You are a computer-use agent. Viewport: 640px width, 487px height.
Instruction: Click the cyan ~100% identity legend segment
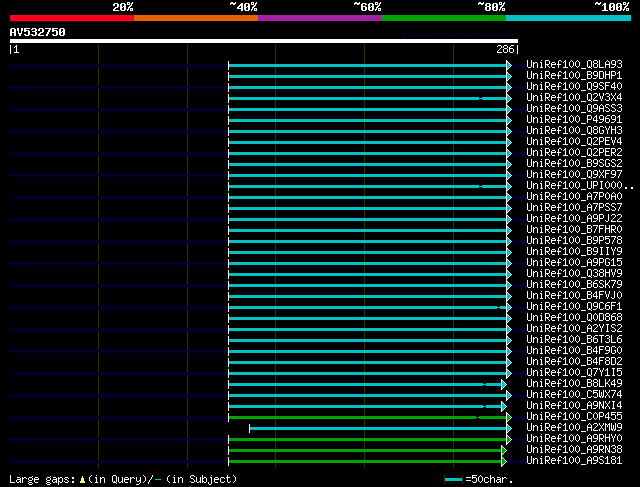(x=569, y=18)
